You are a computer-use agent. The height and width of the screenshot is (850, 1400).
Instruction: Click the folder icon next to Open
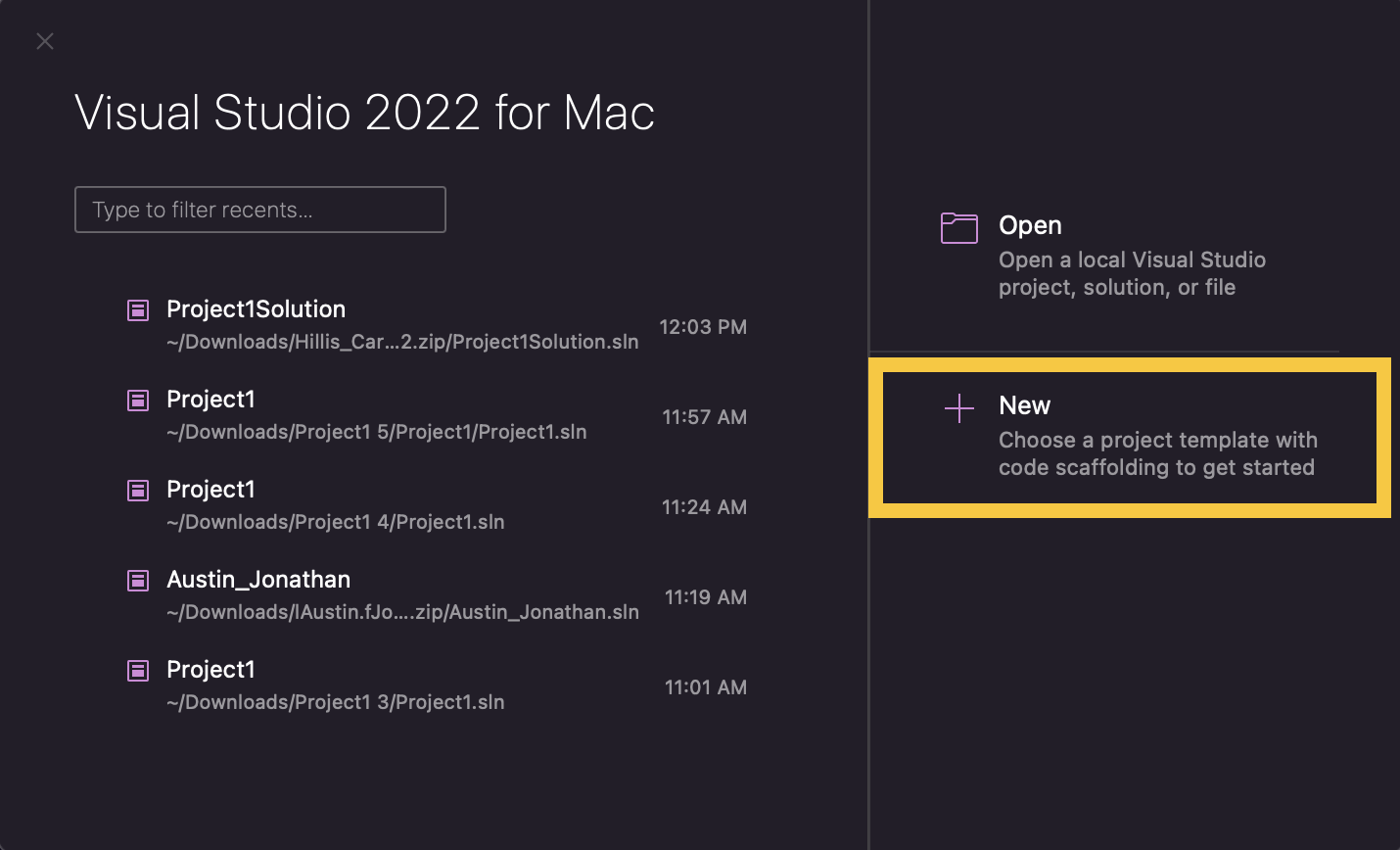point(958,228)
